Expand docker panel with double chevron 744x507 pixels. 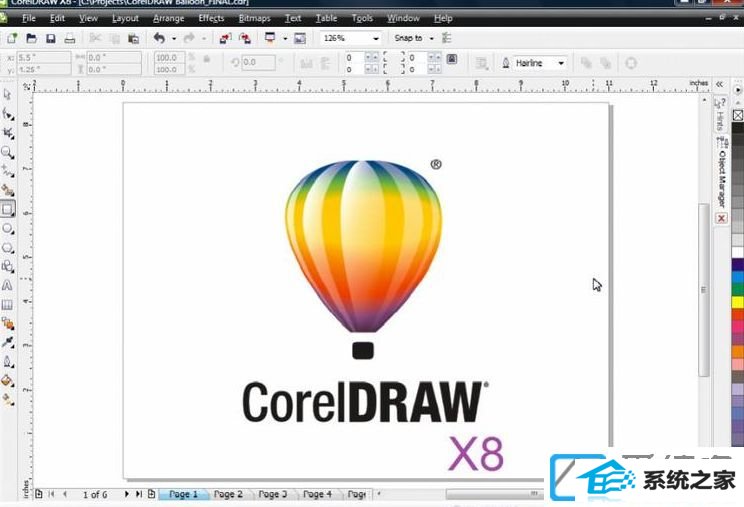click(719, 84)
